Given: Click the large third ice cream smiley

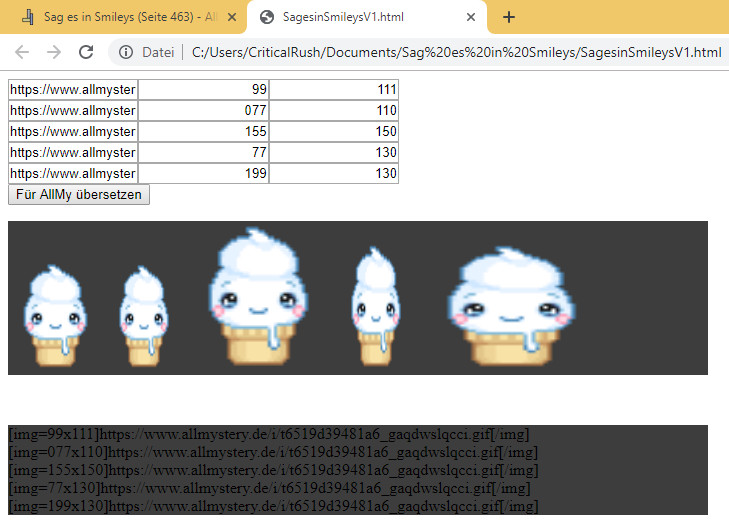Looking at the screenshot, I should (258, 296).
